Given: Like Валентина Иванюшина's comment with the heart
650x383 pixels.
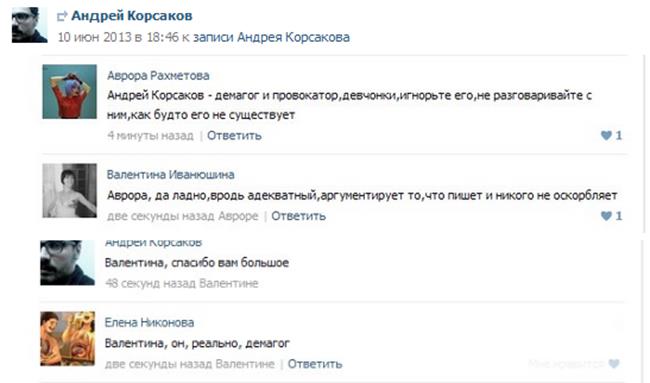Looking at the screenshot, I should [x=606, y=216].
